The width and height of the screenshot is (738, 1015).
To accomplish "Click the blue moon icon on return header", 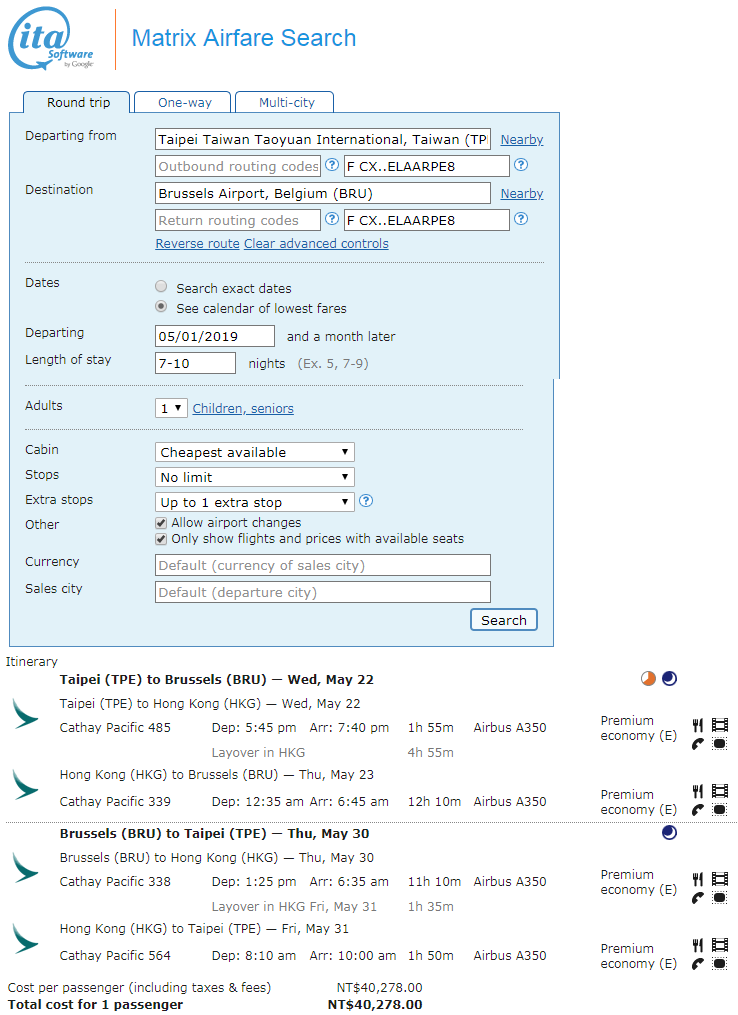I will click(x=669, y=832).
